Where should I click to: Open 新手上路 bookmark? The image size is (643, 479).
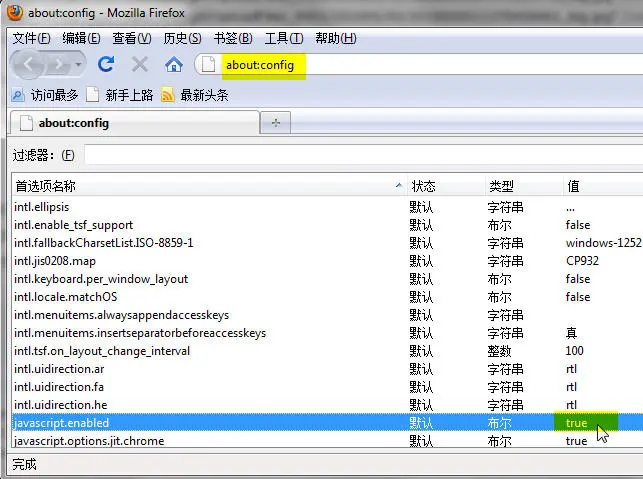pyautogui.click(x=120, y=95)
